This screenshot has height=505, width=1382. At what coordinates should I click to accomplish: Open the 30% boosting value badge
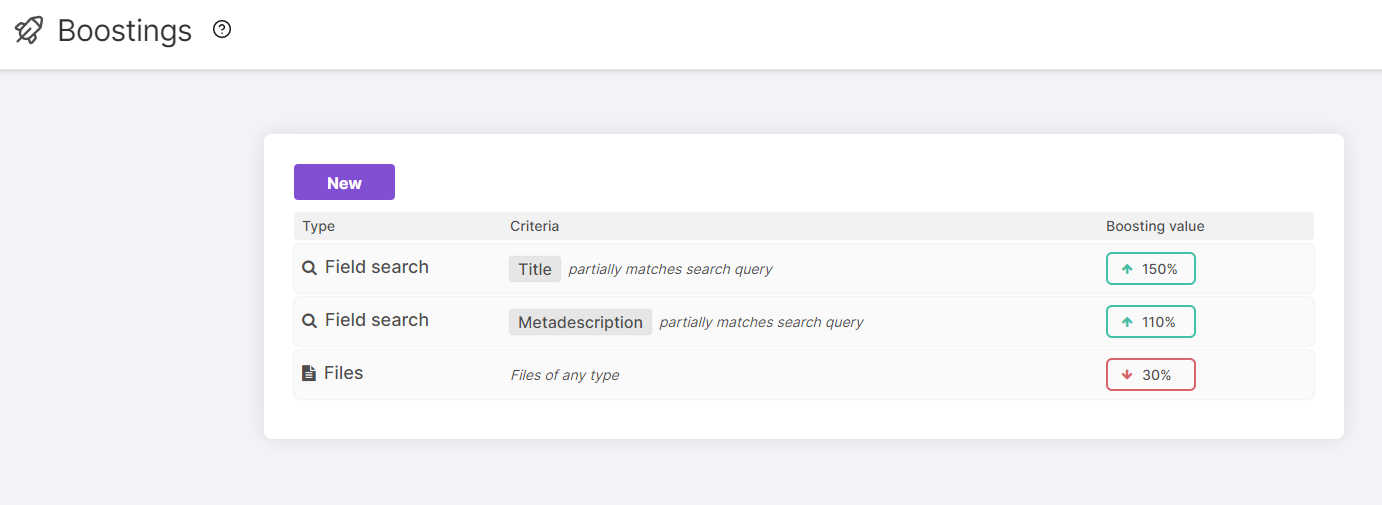pos(1150,375)
